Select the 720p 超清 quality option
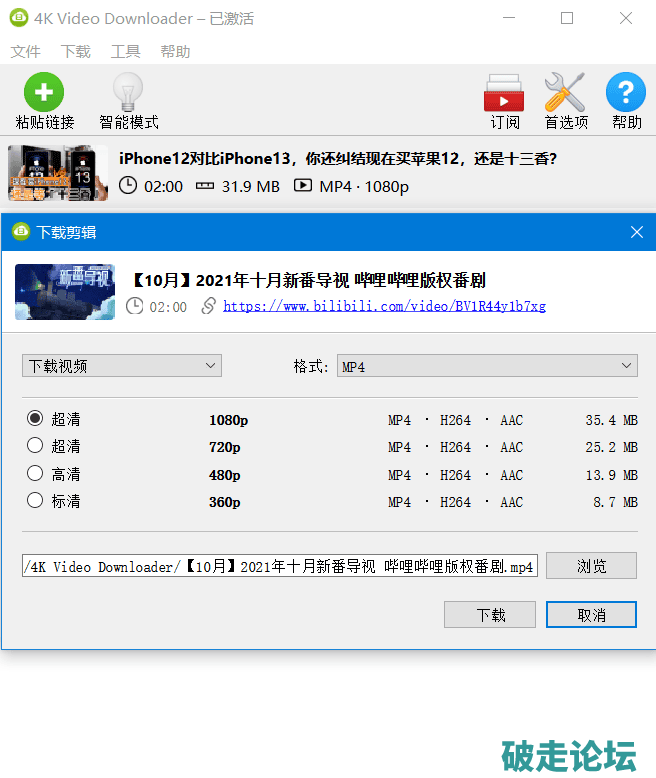The width and height of the screenshot is (656, 778). click(x=36, y=446)
